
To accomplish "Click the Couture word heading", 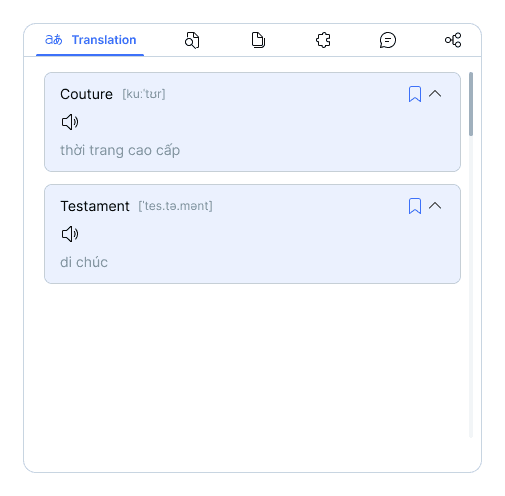I will (86, 94).
